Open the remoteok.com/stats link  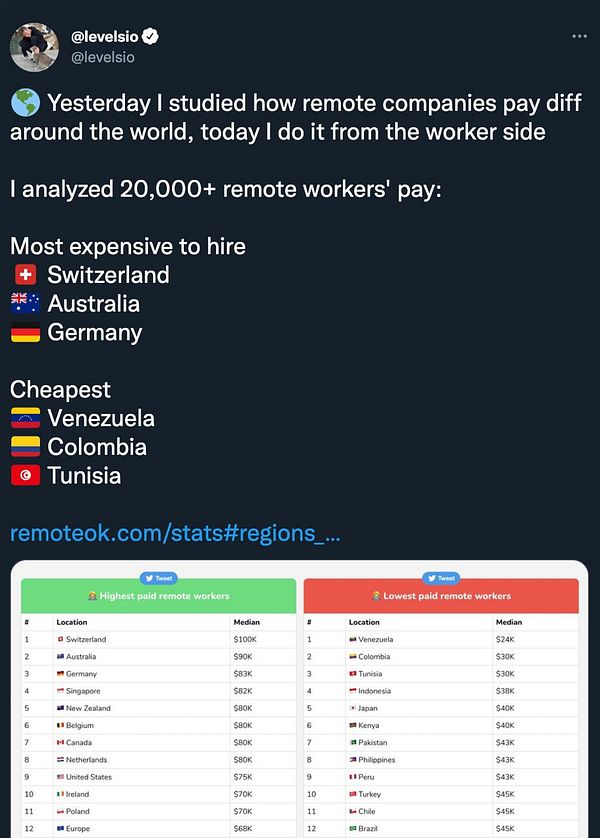click(175, 533)
